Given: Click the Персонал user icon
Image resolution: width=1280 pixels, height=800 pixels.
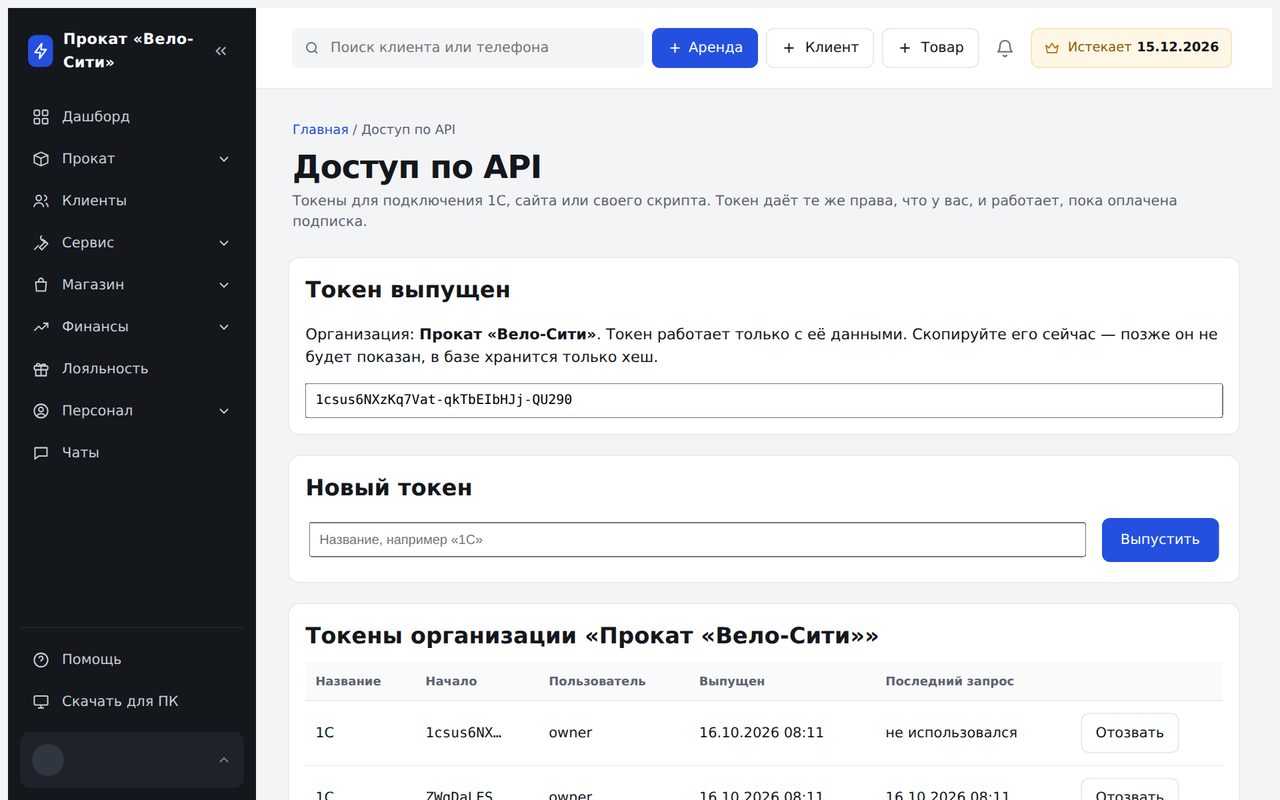Looking at the screenshot, I should [41, 411].
